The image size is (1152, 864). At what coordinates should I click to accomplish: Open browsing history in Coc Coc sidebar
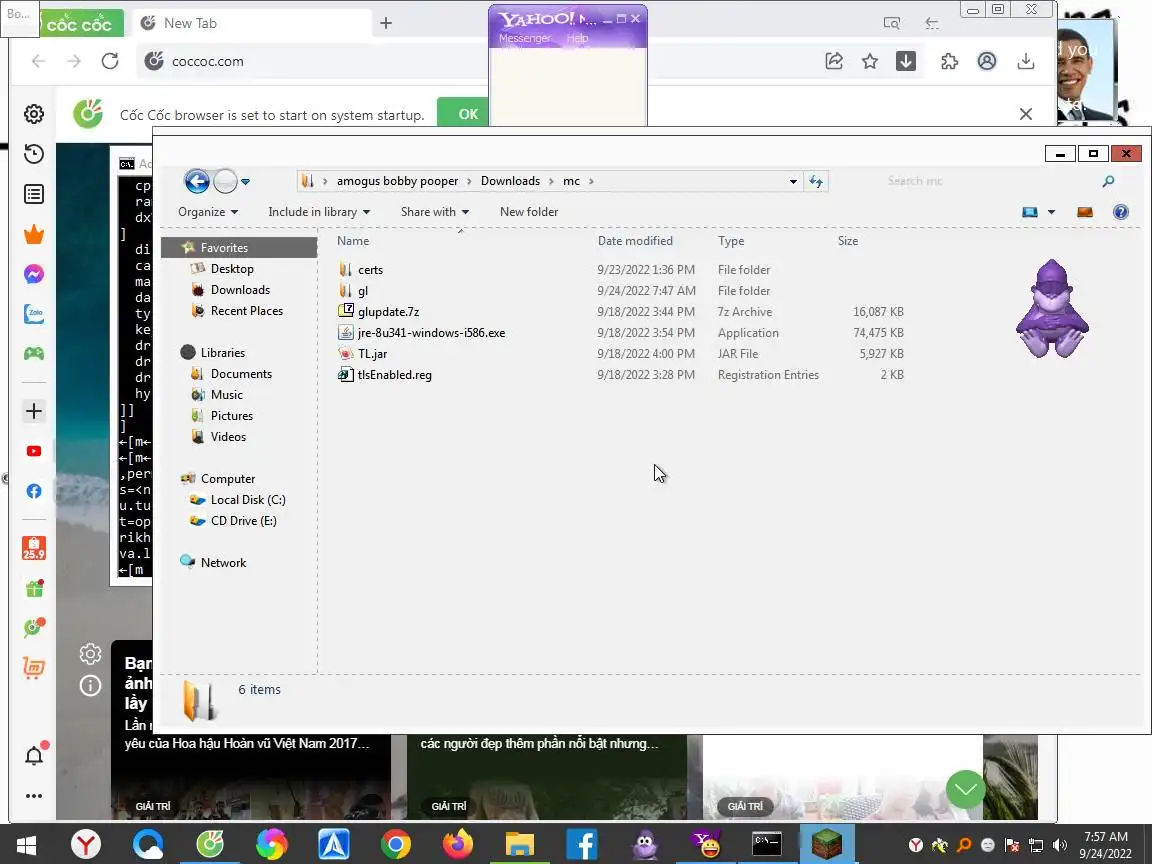[34, 154]
